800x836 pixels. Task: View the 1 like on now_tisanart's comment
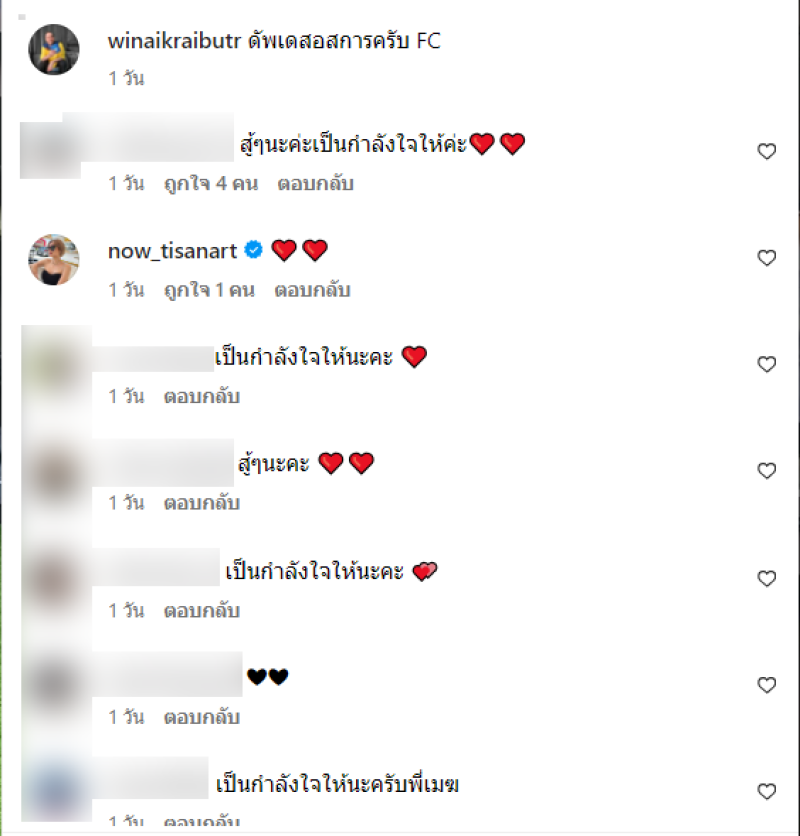[x=209, y=291]
